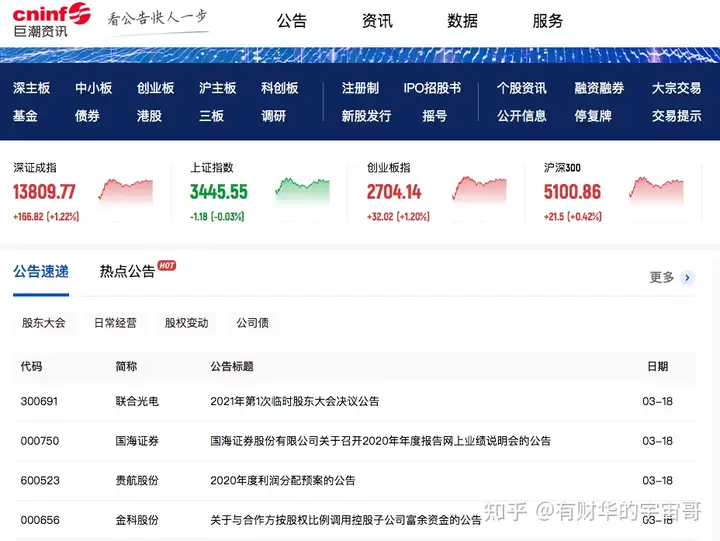The width and height of the screenshot is (720, 541).
Task: Open the 资讯 top menu
Action: pyautogui.click(x=377, y=21)
